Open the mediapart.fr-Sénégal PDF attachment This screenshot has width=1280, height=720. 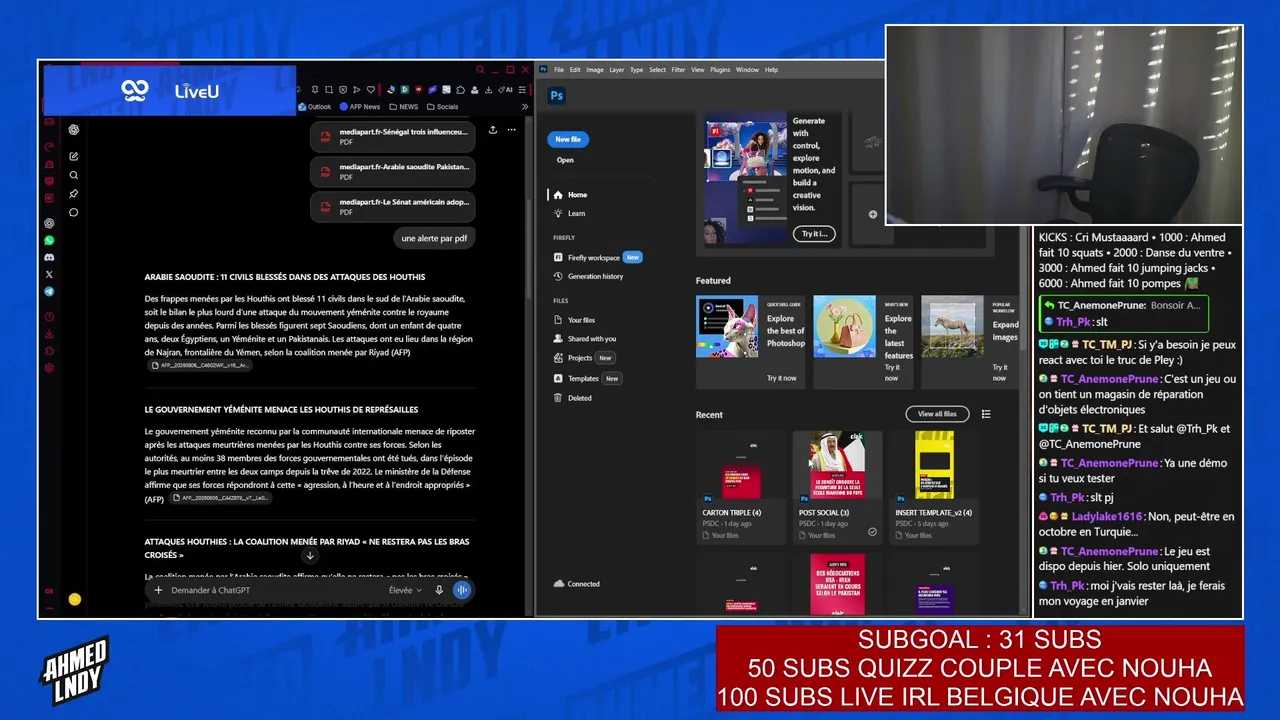tap(392, 136)
